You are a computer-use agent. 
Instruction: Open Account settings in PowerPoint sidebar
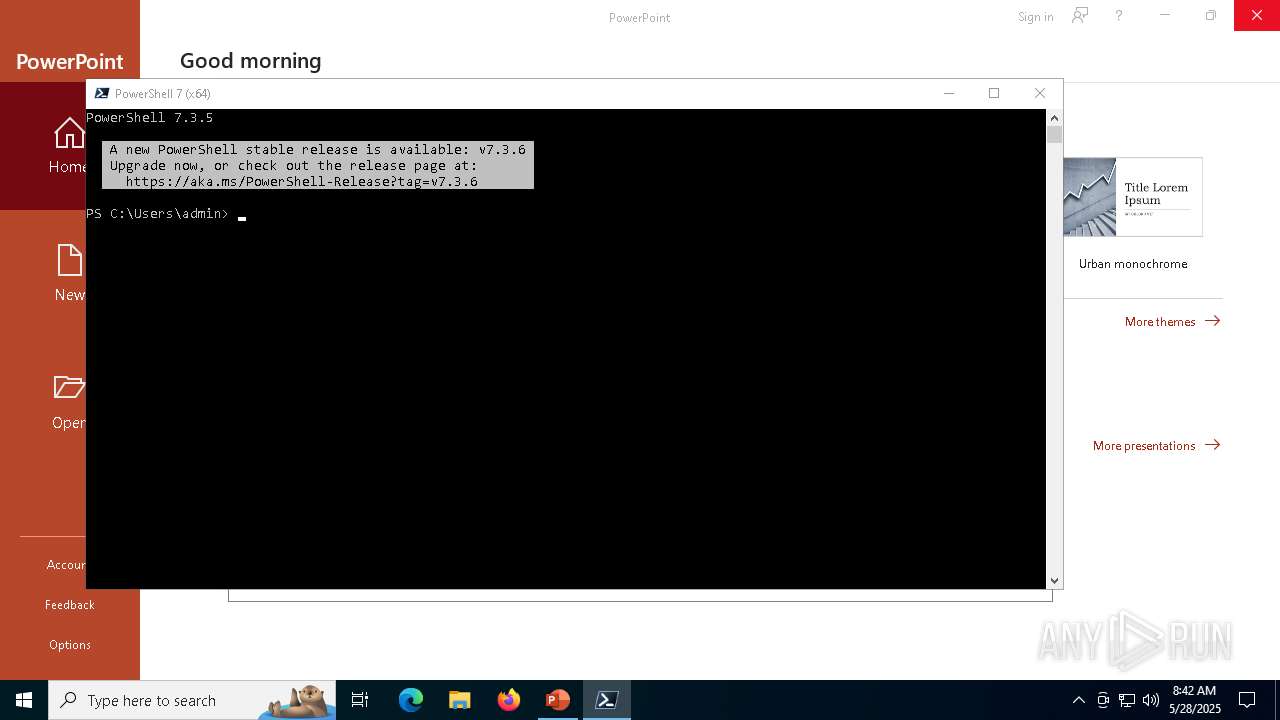[x=65, y=565]
